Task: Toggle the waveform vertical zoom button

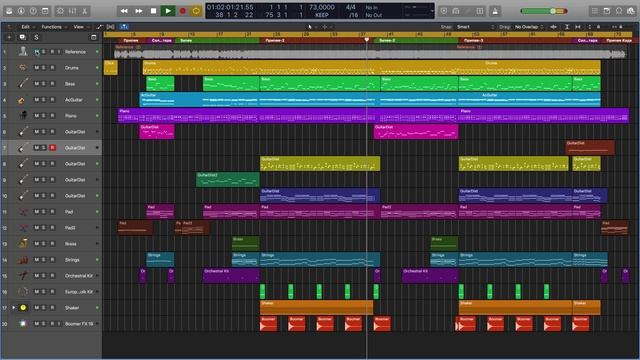Action: point(553,27)
